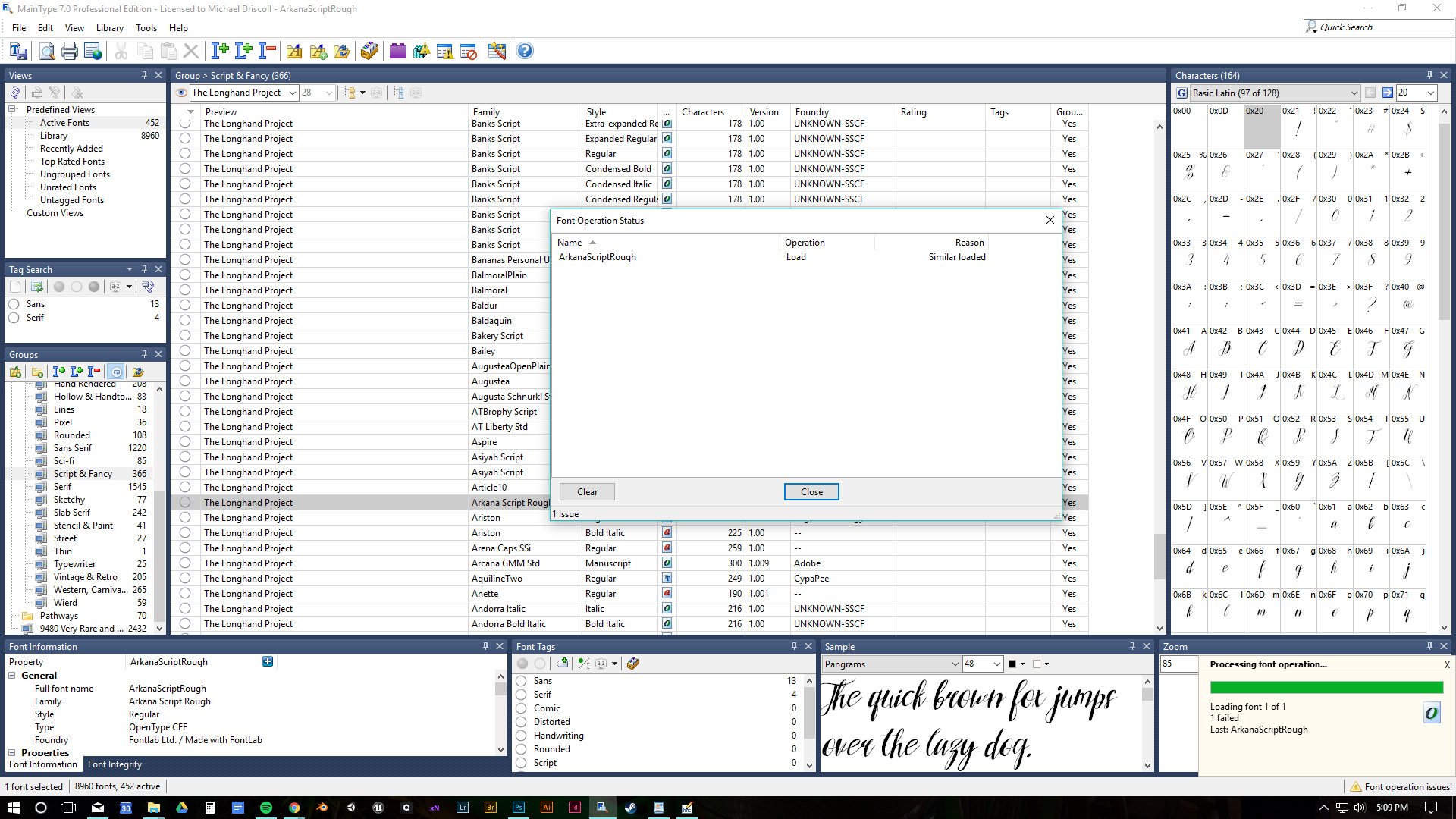Open the Tag manager box icon in toolbar
Viewport: 1456px width, 819px height.
click(369, 52)
